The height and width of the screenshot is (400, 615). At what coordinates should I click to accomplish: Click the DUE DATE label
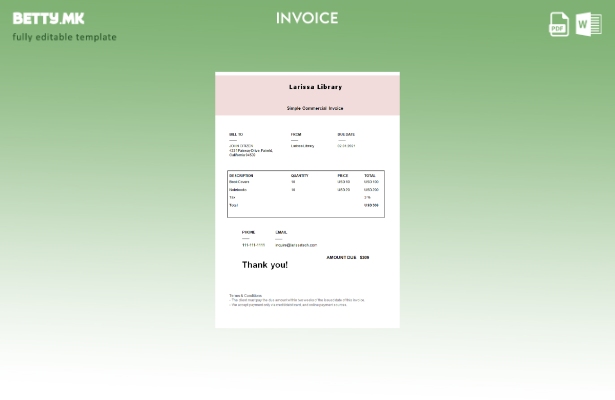346,134
